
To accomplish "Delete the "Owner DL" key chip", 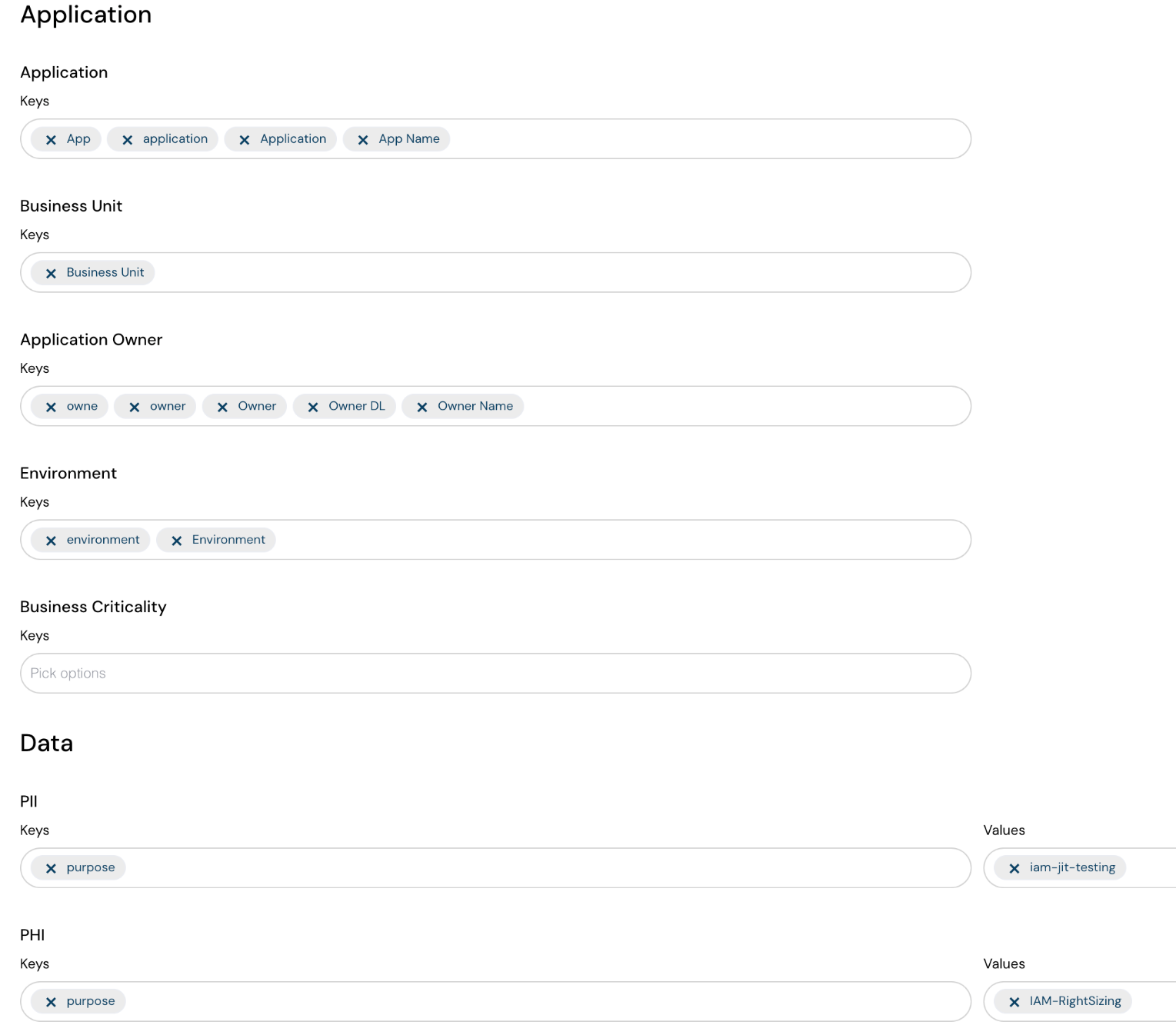I will 312,406.
